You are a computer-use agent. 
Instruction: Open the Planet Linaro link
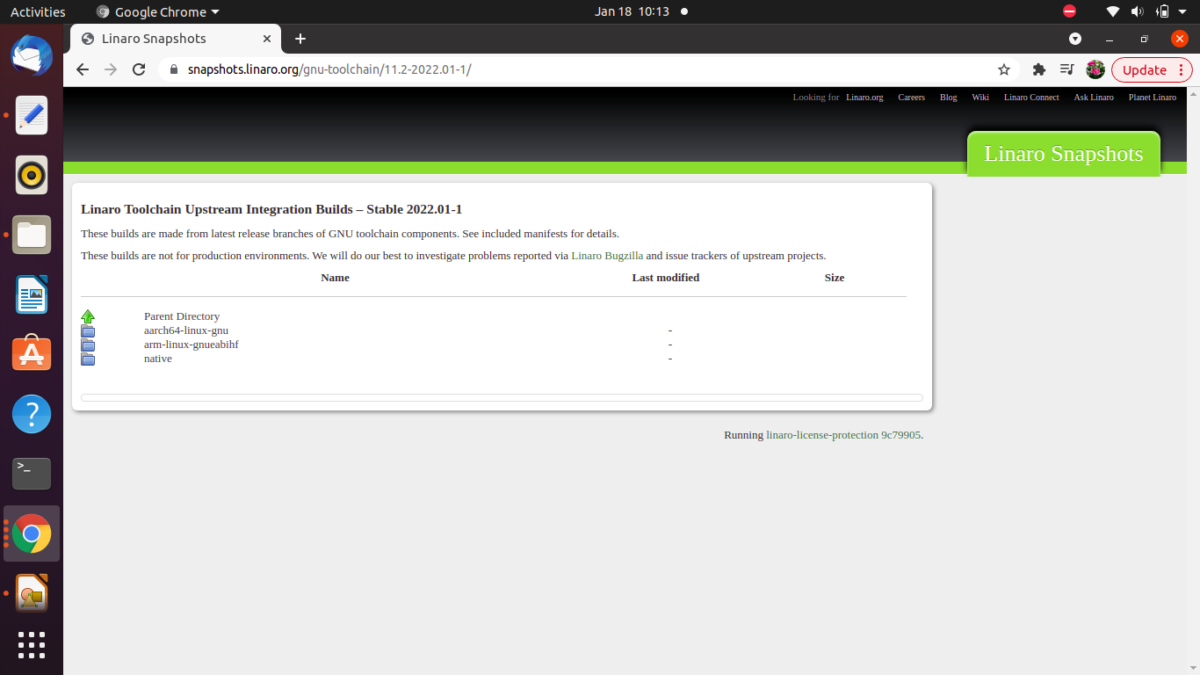click(1152, 97)
